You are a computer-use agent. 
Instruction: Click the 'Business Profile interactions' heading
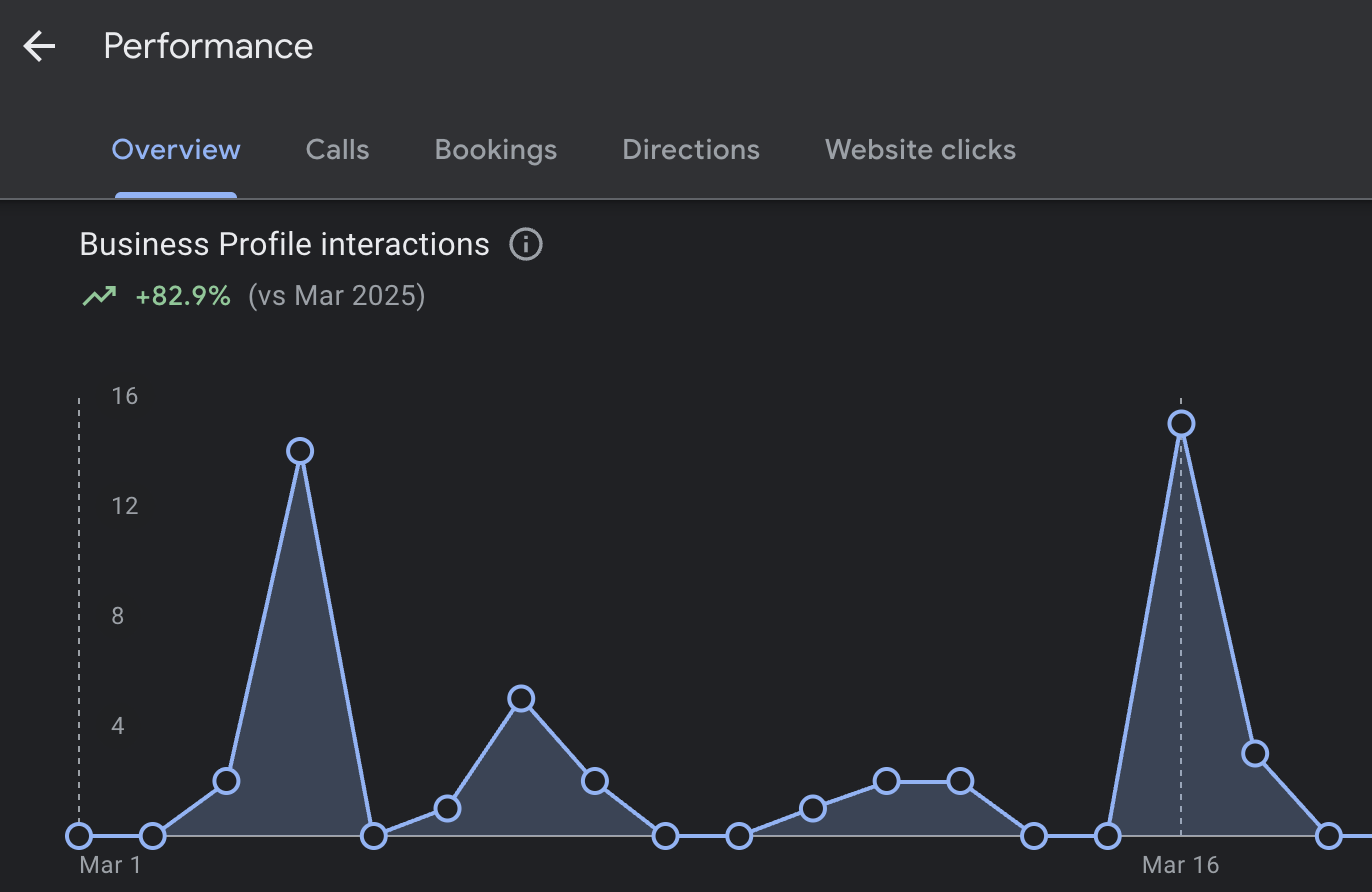tap(284, 244)
